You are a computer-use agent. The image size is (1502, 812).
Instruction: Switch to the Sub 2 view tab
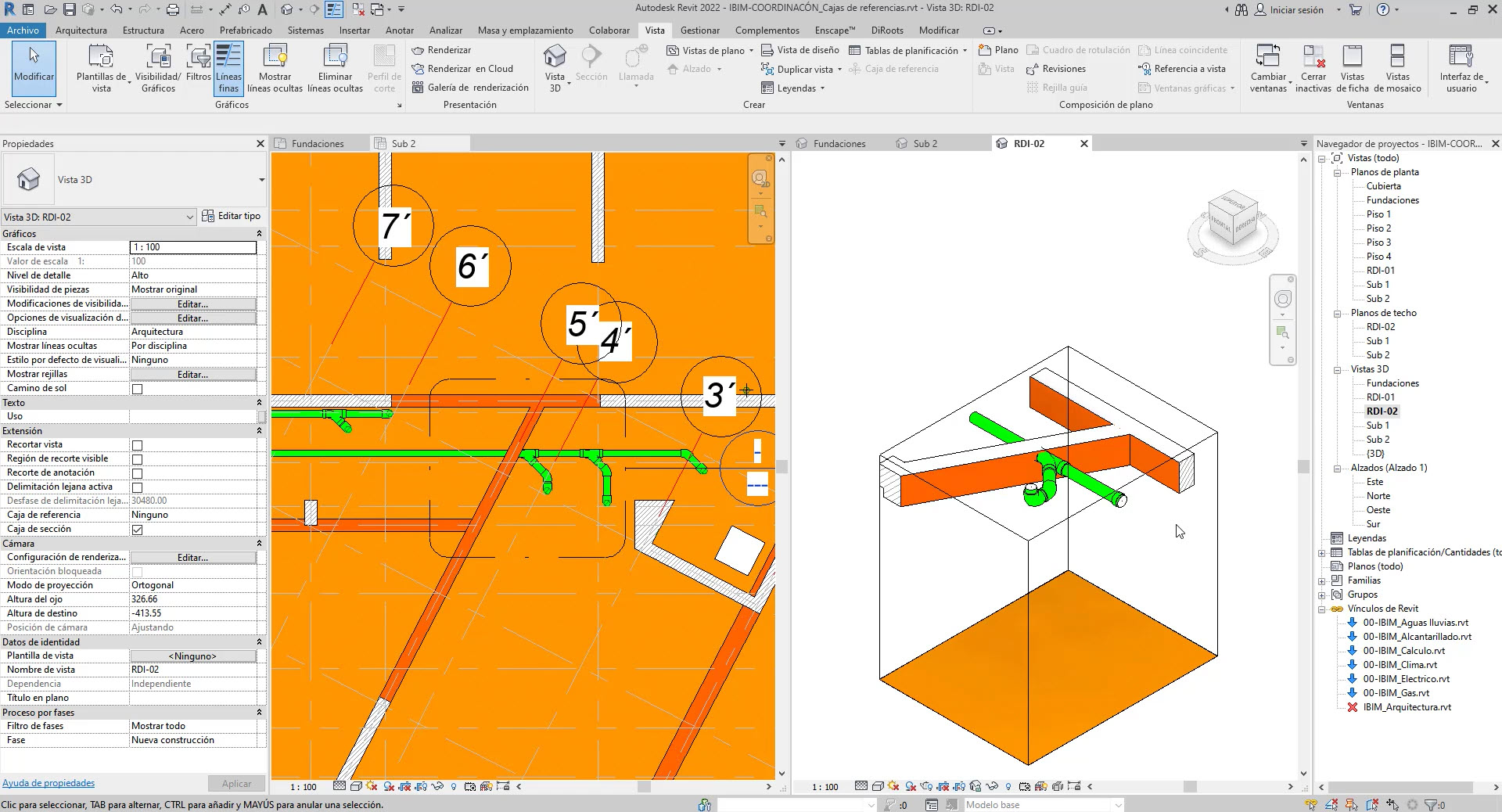(925, 144)
